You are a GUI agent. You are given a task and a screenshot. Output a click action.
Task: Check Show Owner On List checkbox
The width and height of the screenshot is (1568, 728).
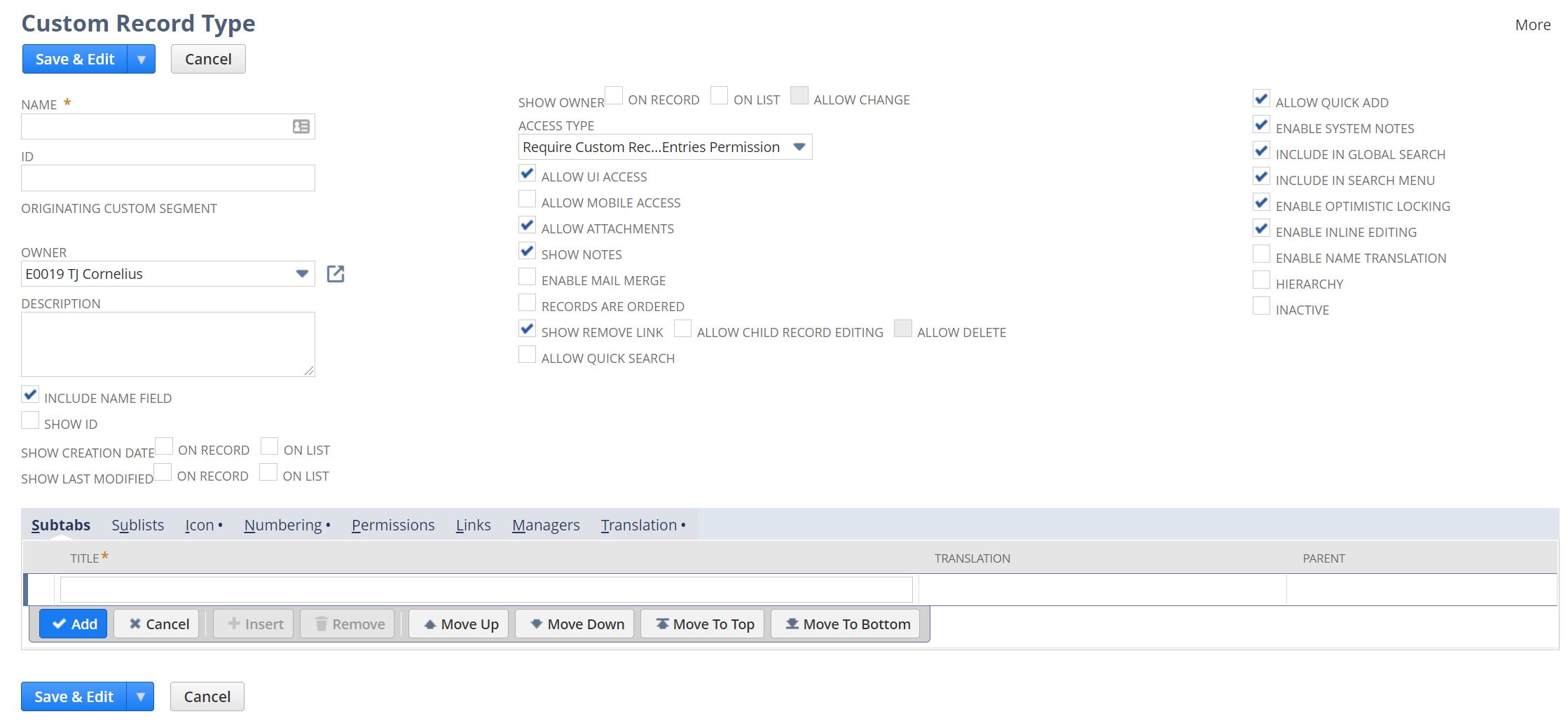point(720,95)
